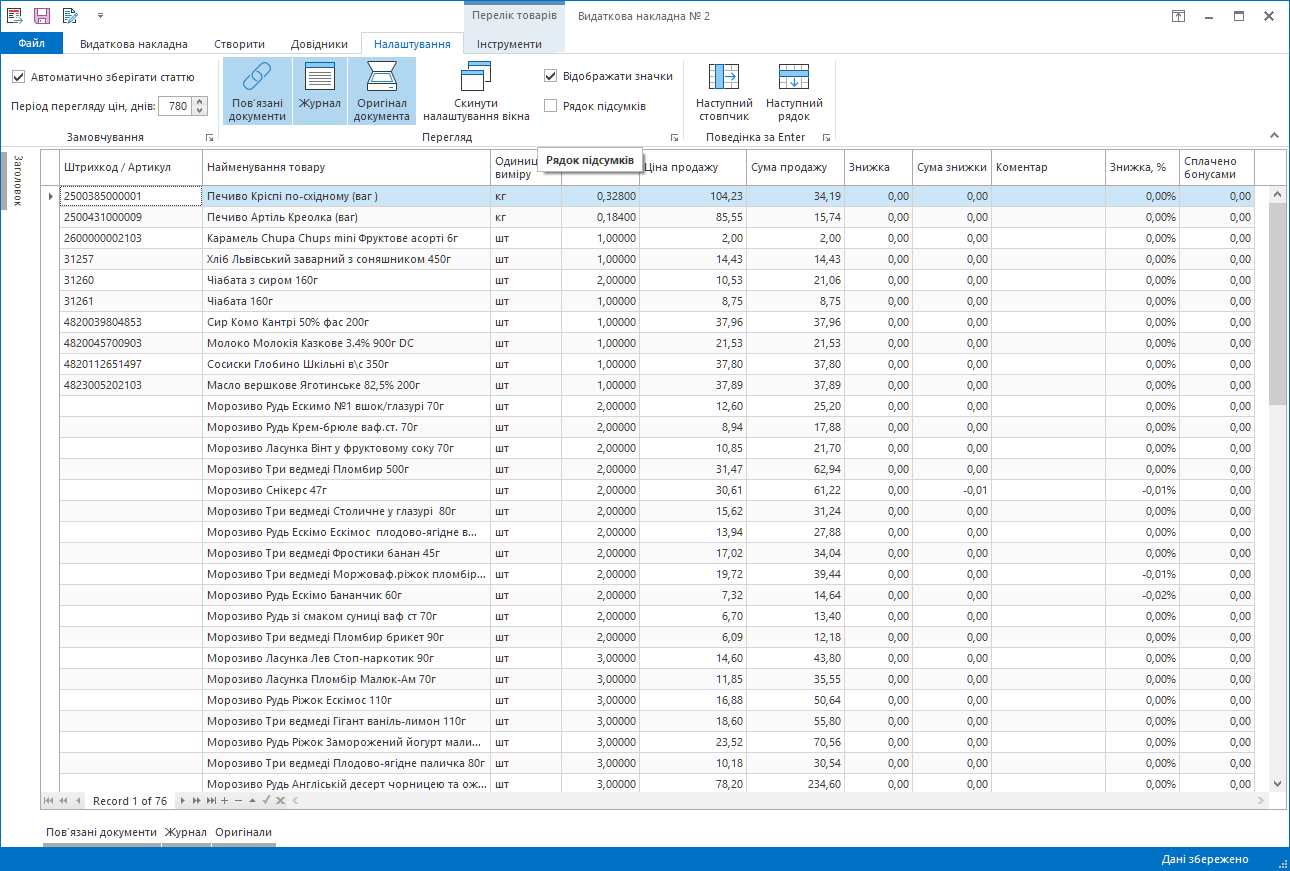Click Штрихкод / Артикул column header
The height and width of the screenshot is (871, 1290).
point(131,167)
